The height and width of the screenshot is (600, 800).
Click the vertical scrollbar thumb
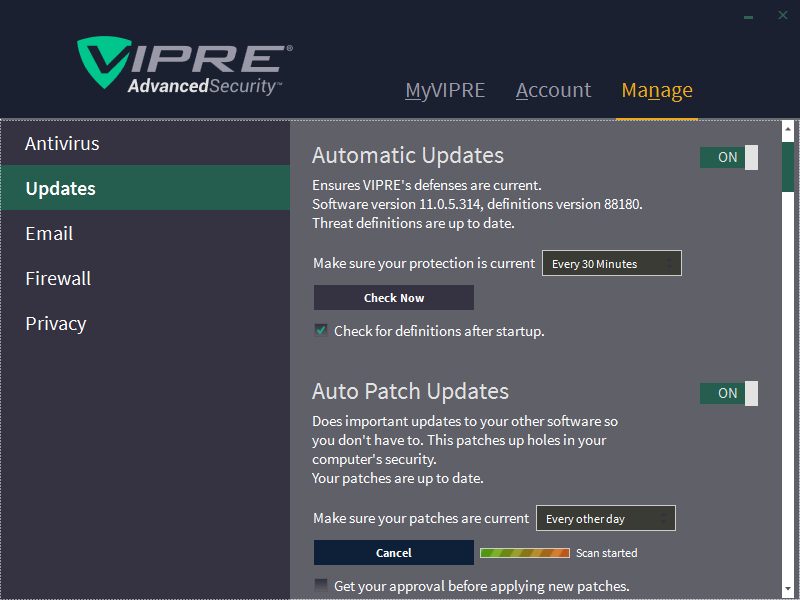click(x=788, y=167)
